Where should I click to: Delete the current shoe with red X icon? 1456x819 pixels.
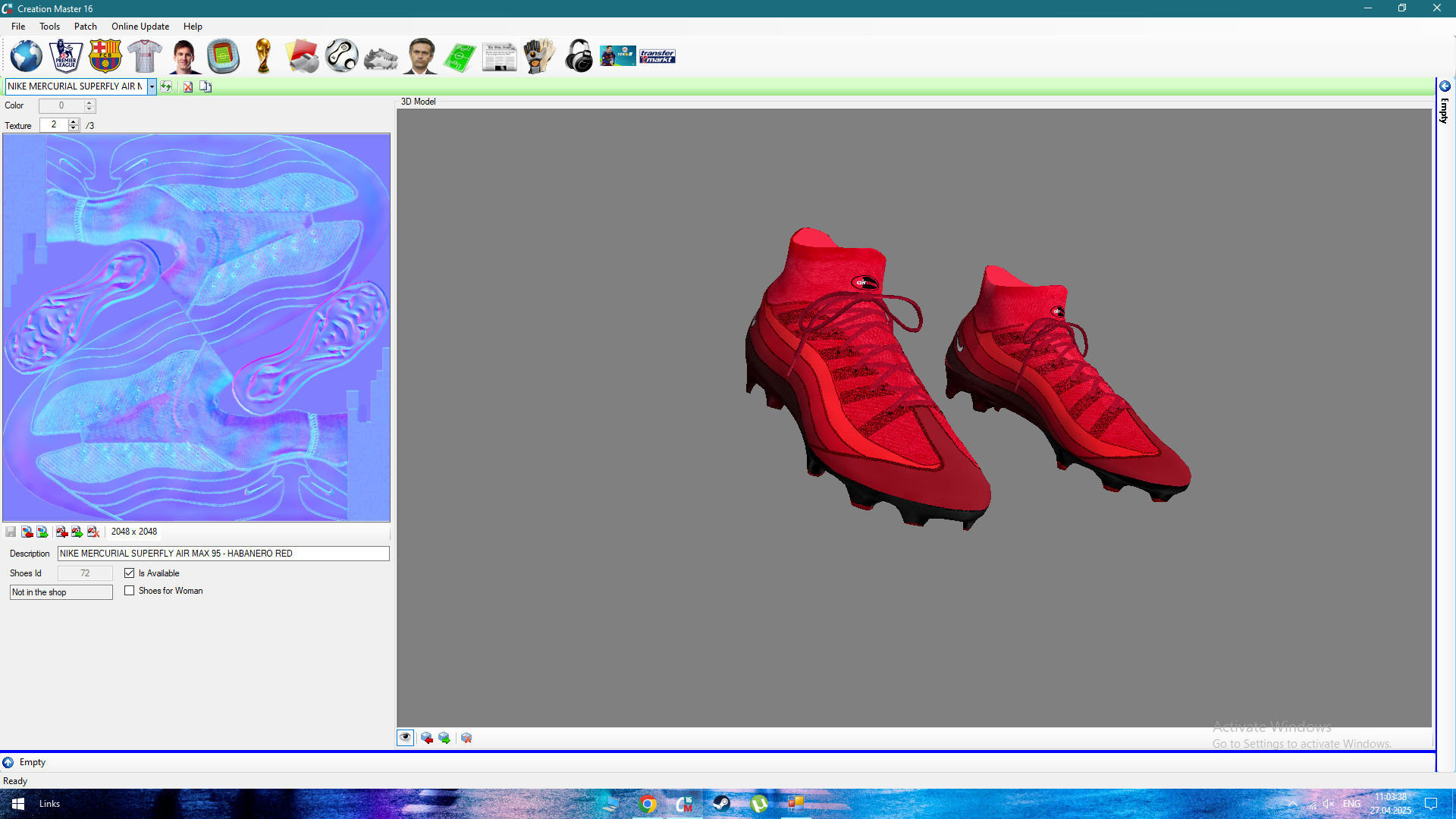(x=188, y=86)
